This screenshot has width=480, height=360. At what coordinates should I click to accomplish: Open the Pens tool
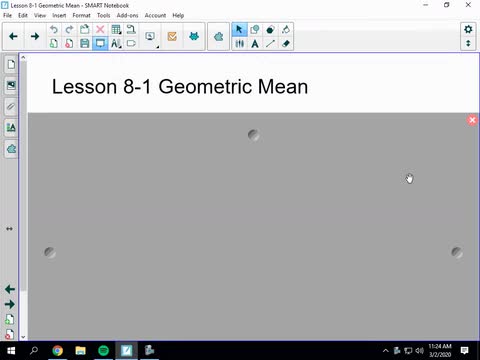coord(239,43)
